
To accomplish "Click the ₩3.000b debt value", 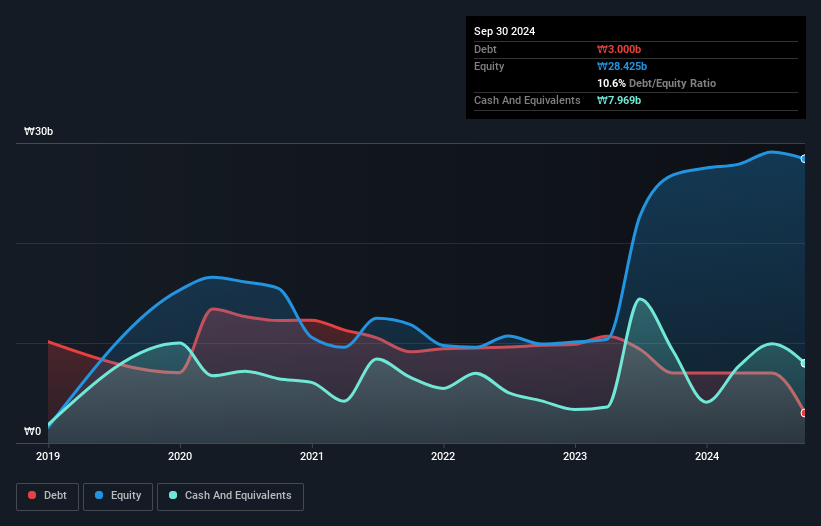I will pyautogui.click(x=619, y=49).
